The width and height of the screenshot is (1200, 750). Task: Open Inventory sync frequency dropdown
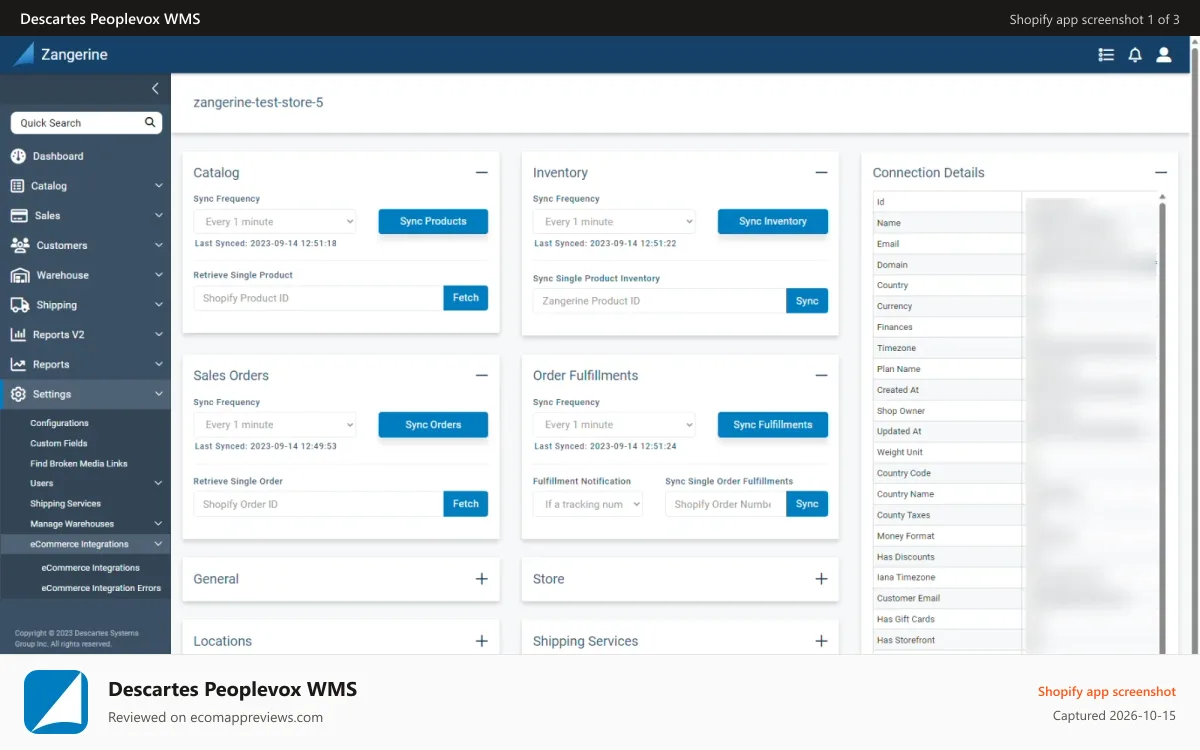coord(614,222)
